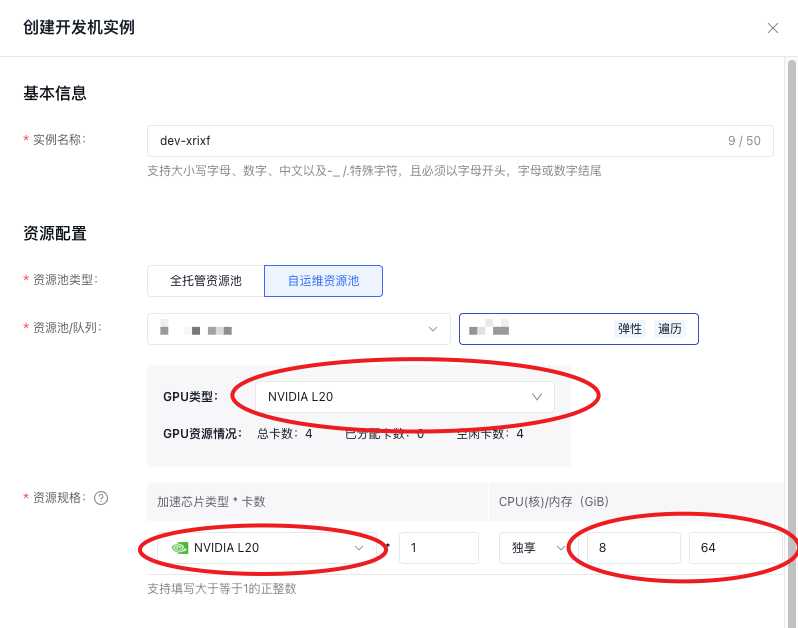Viewport: 798px width, 628px height.
Task: Choose 自运维资源池 pool type
Action: (323, 281)
